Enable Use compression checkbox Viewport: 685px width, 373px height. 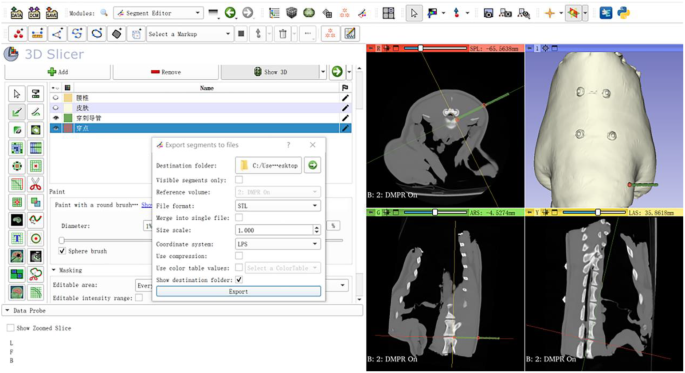coord(239,256)
